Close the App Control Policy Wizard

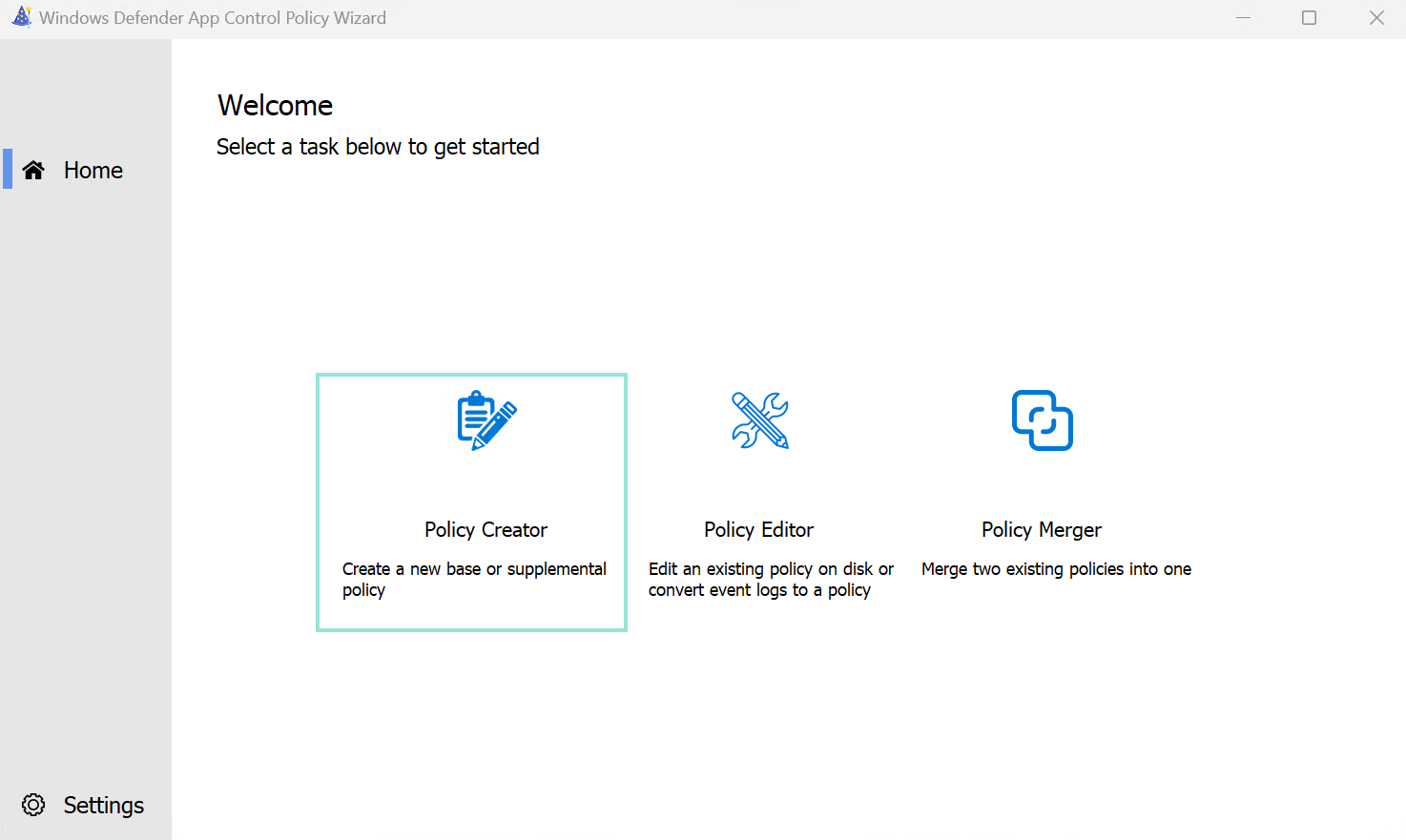click(1376, 18)
